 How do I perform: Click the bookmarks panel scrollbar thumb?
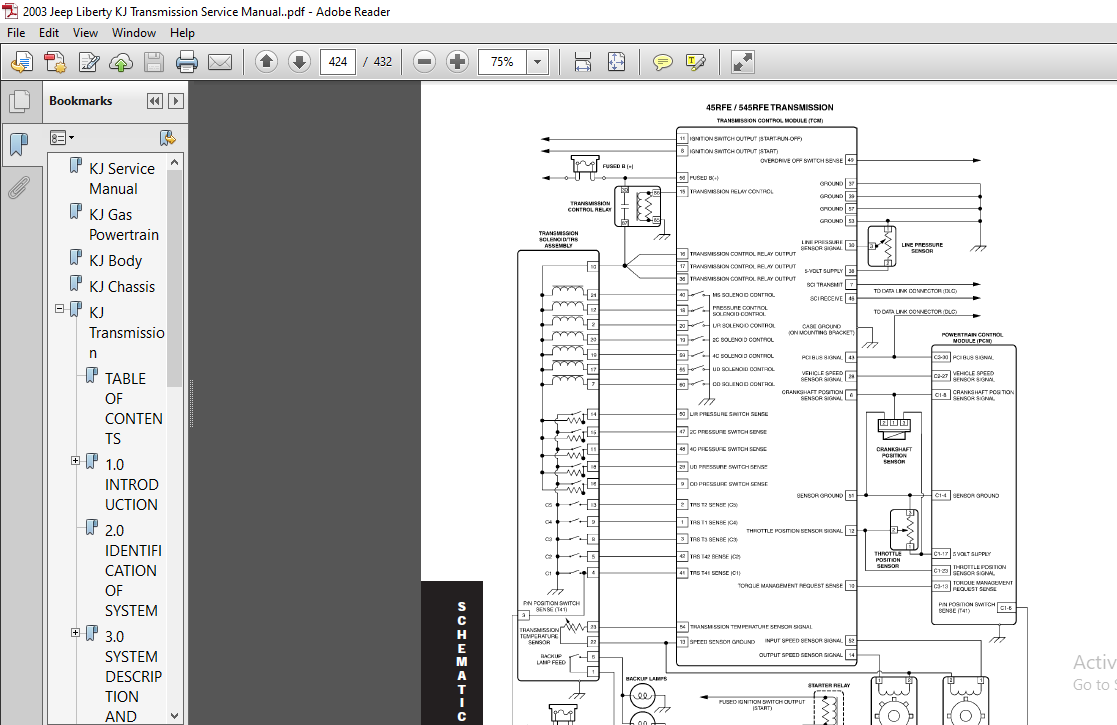(x=175, y=278)
